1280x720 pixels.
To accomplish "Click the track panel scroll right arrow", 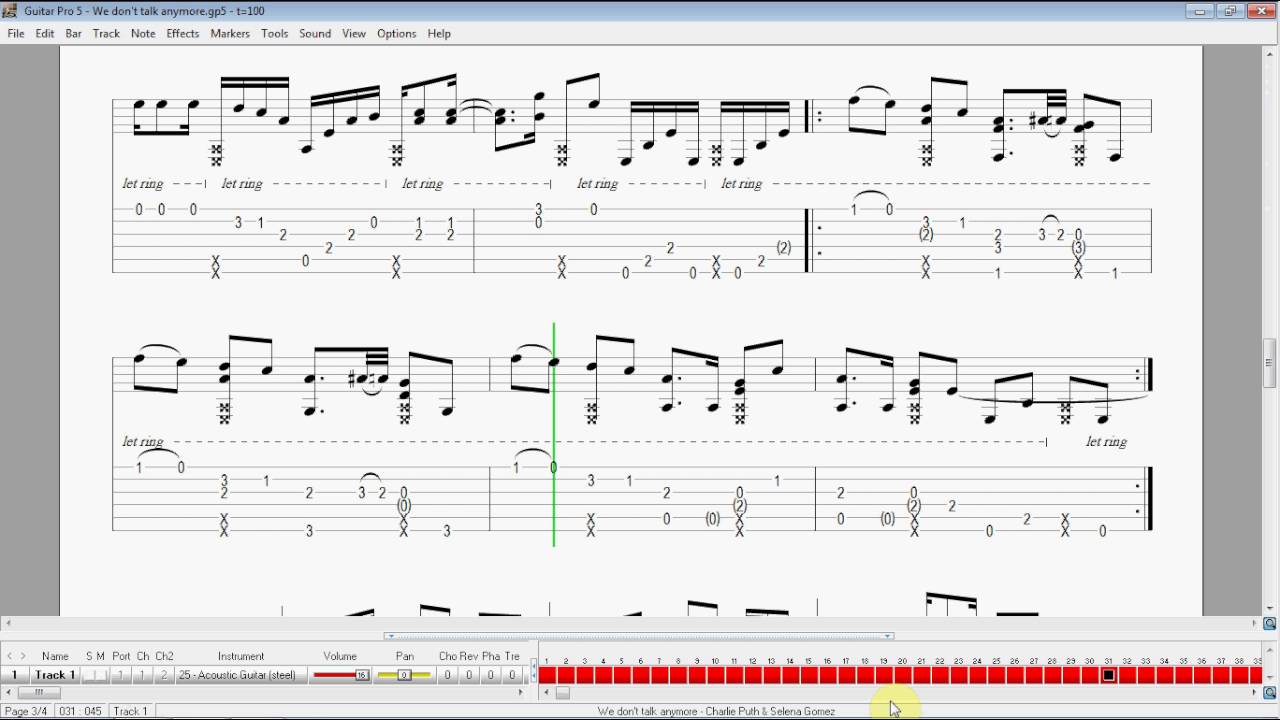I will (520, 692).
